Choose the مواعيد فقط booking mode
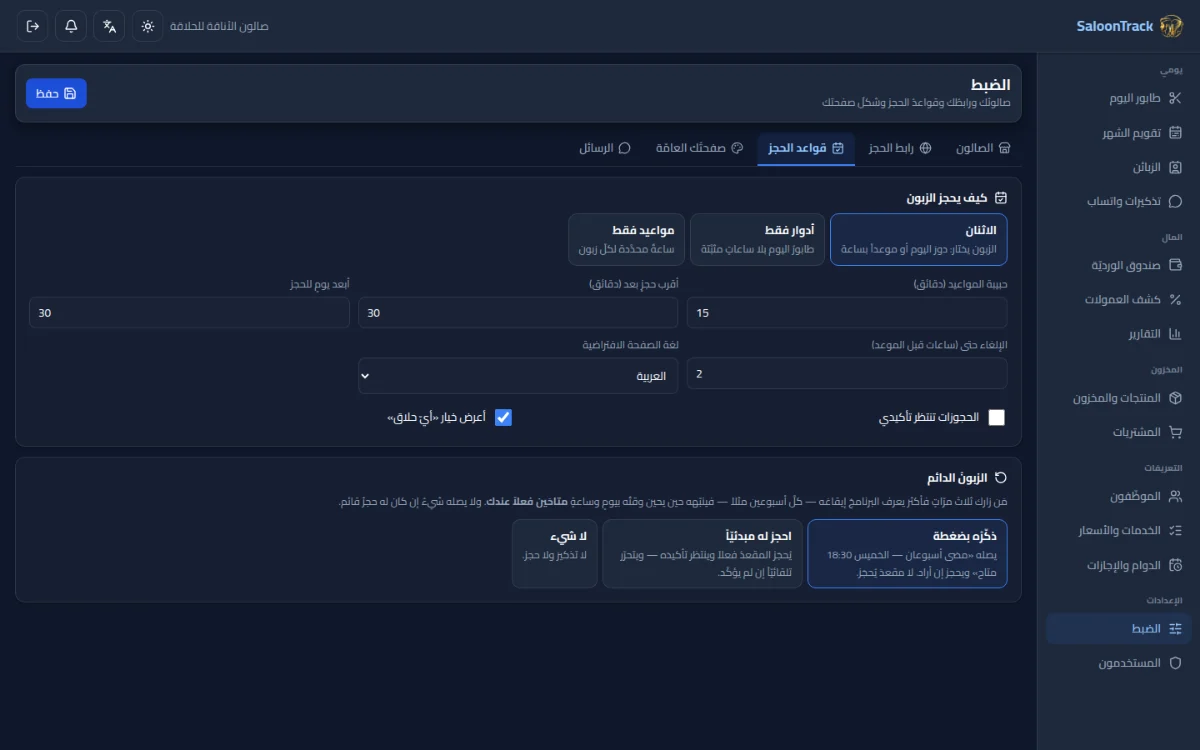Image resolution: width=1200 pixels, height=750 pixels. (626, 239)
